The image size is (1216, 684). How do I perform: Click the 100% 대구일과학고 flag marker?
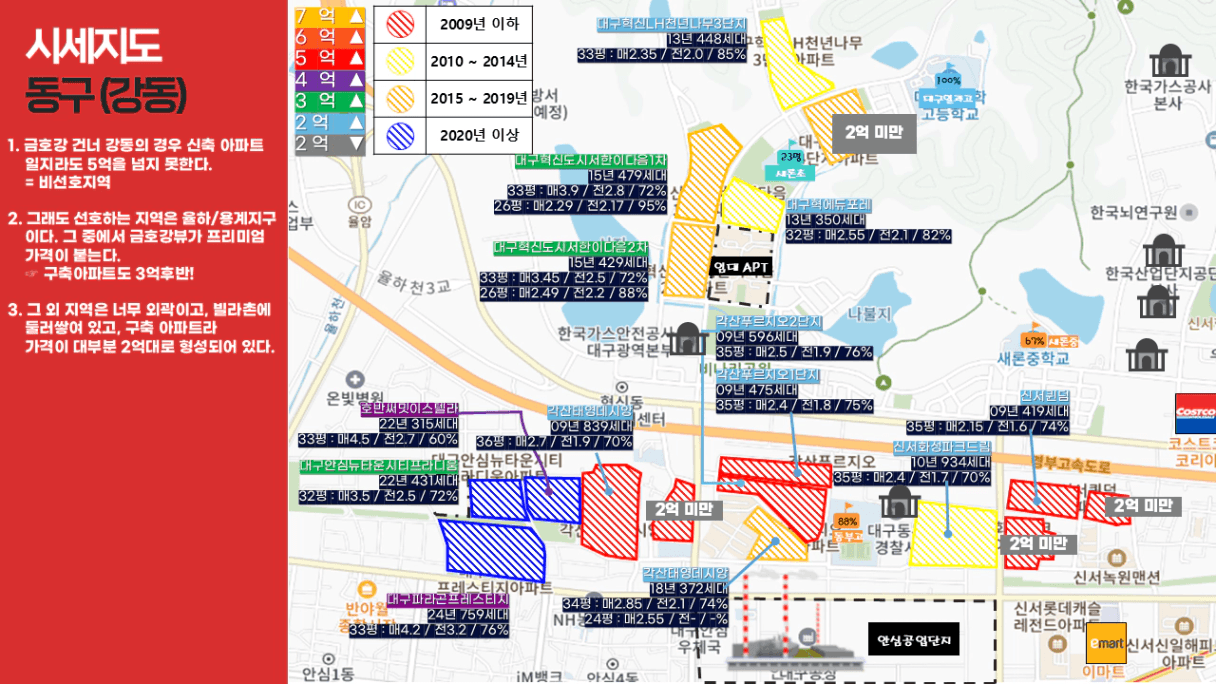[x=946, y=85]
